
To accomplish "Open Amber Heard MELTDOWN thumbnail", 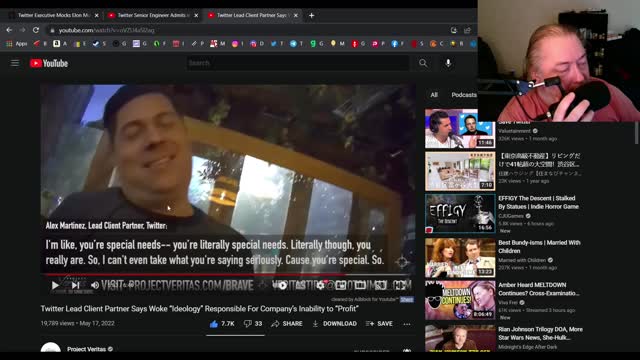I will (460, 300).
